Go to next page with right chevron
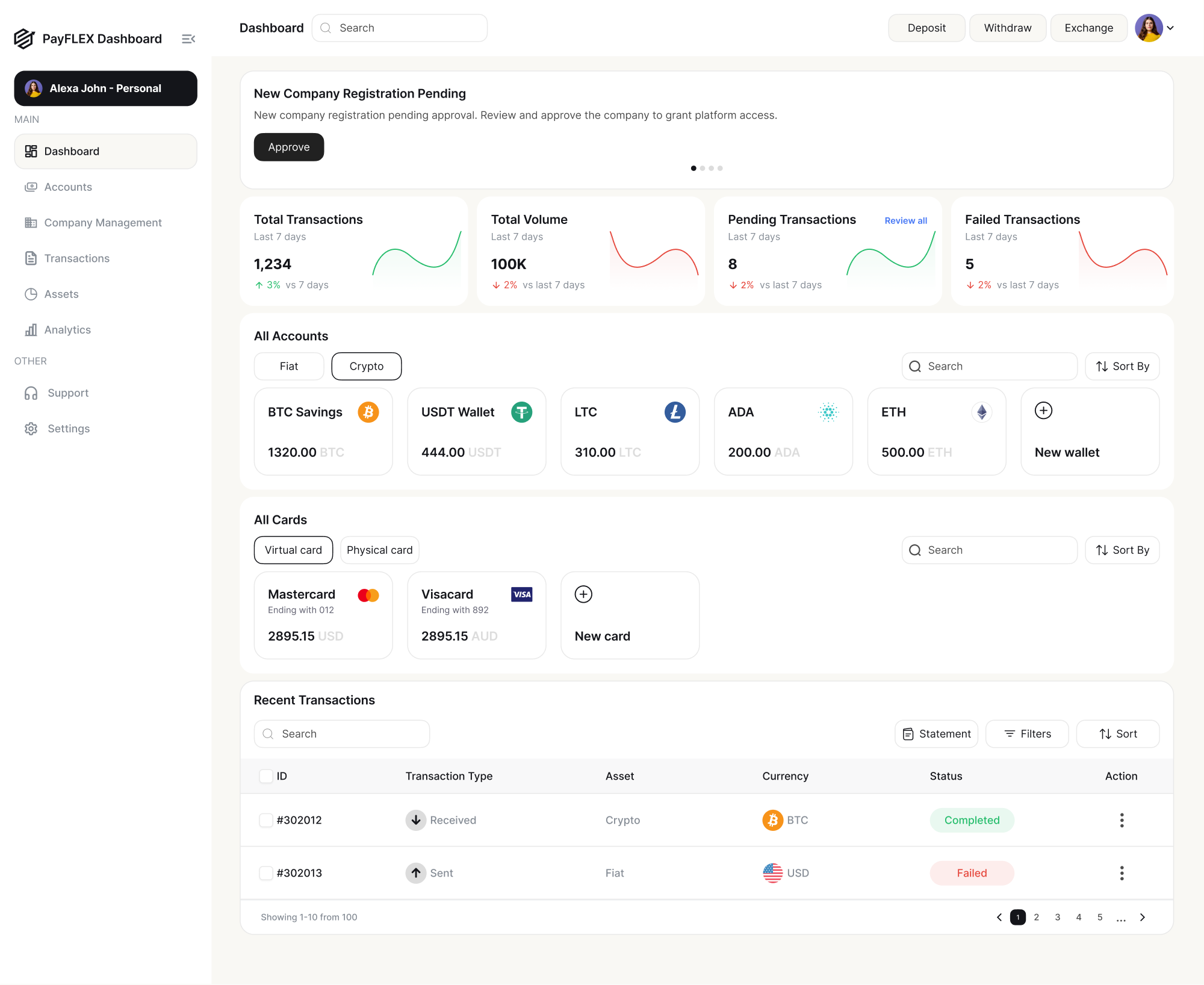 pos(1142,918)
